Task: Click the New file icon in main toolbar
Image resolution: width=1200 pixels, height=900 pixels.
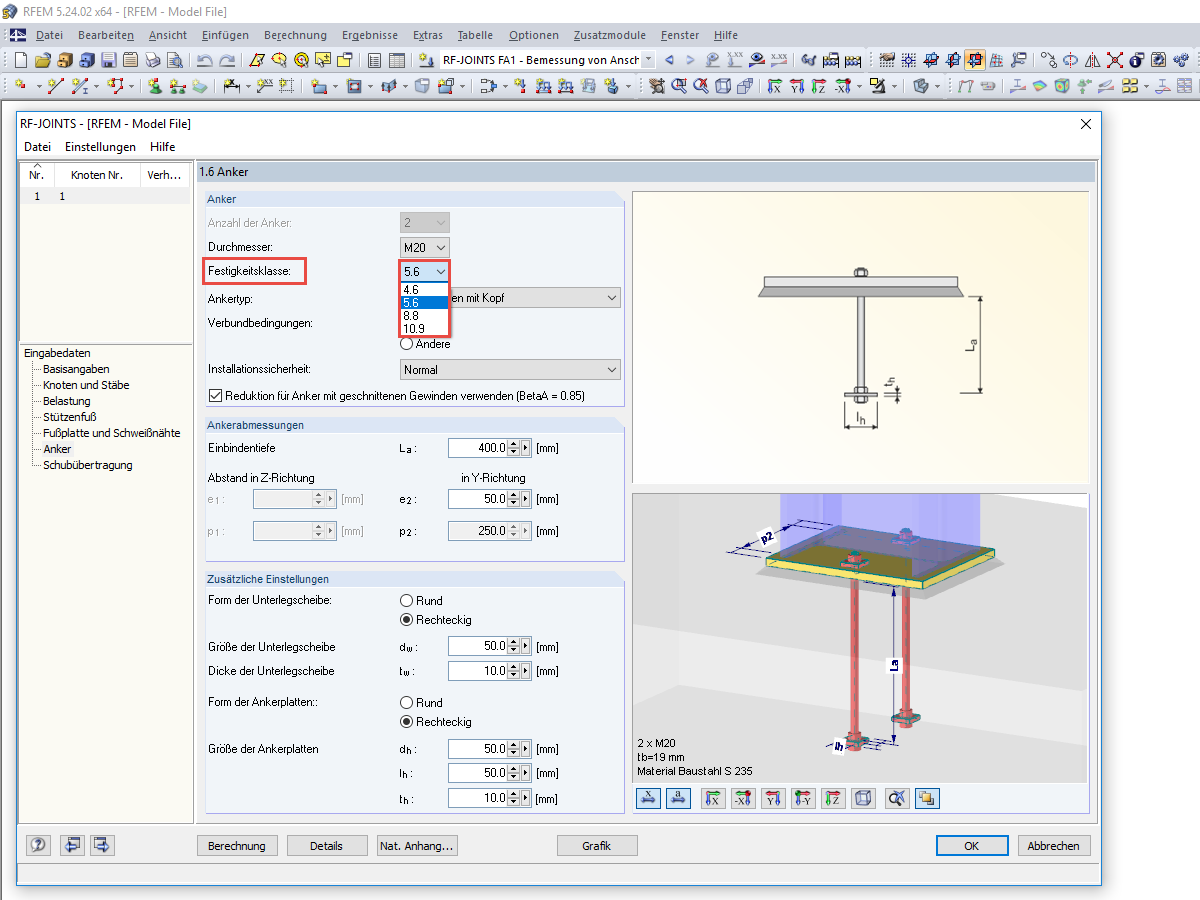Action: 20,60
